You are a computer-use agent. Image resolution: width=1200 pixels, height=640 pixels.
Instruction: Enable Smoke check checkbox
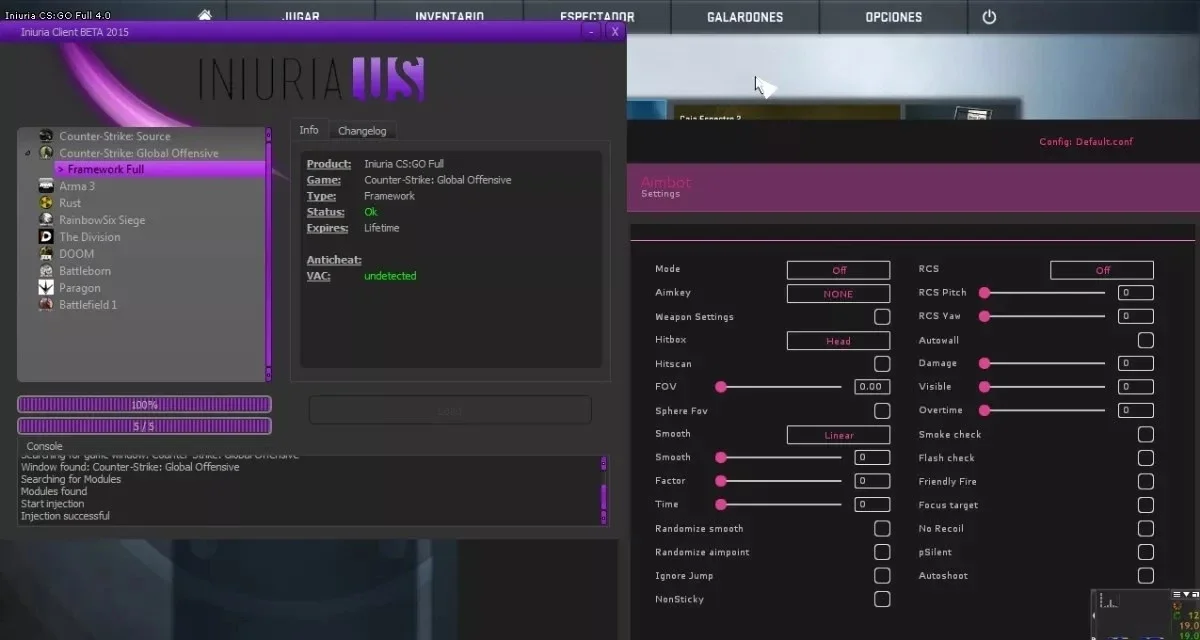(x=1146, y=434)
